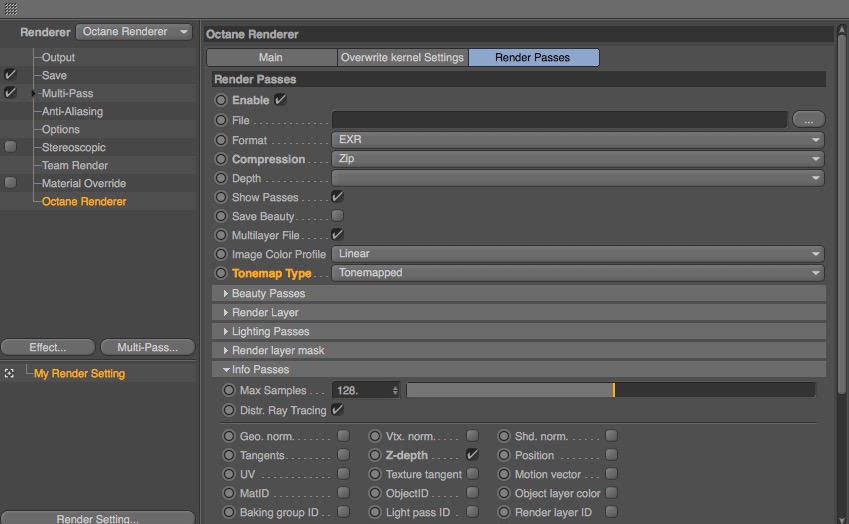Viewport: 849px width, 524px height.
Task: Toggle the Save checkbox in sidebar
Action: (10, 75)
